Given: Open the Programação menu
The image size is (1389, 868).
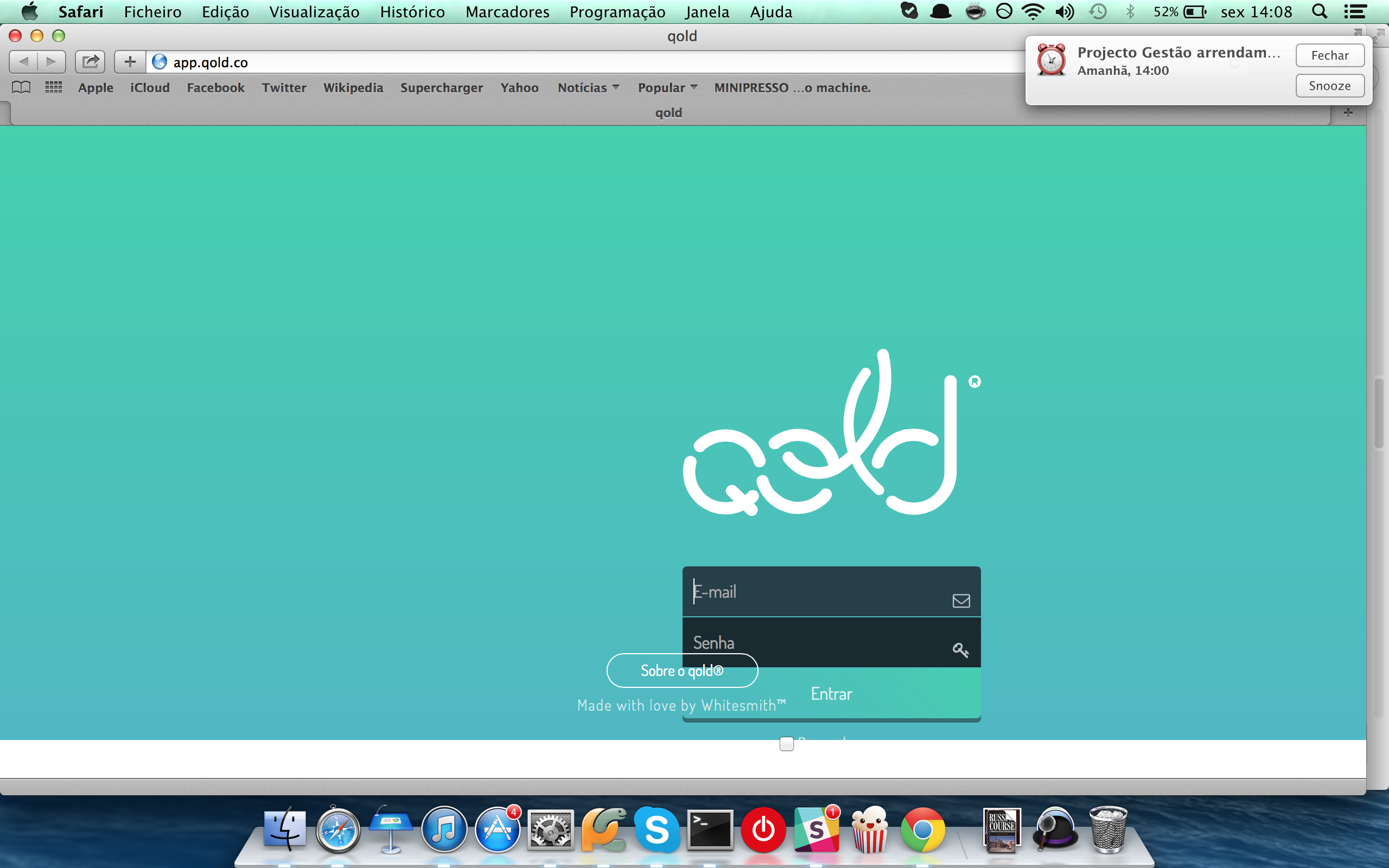Looking at the screenshot, I should 617,11.
